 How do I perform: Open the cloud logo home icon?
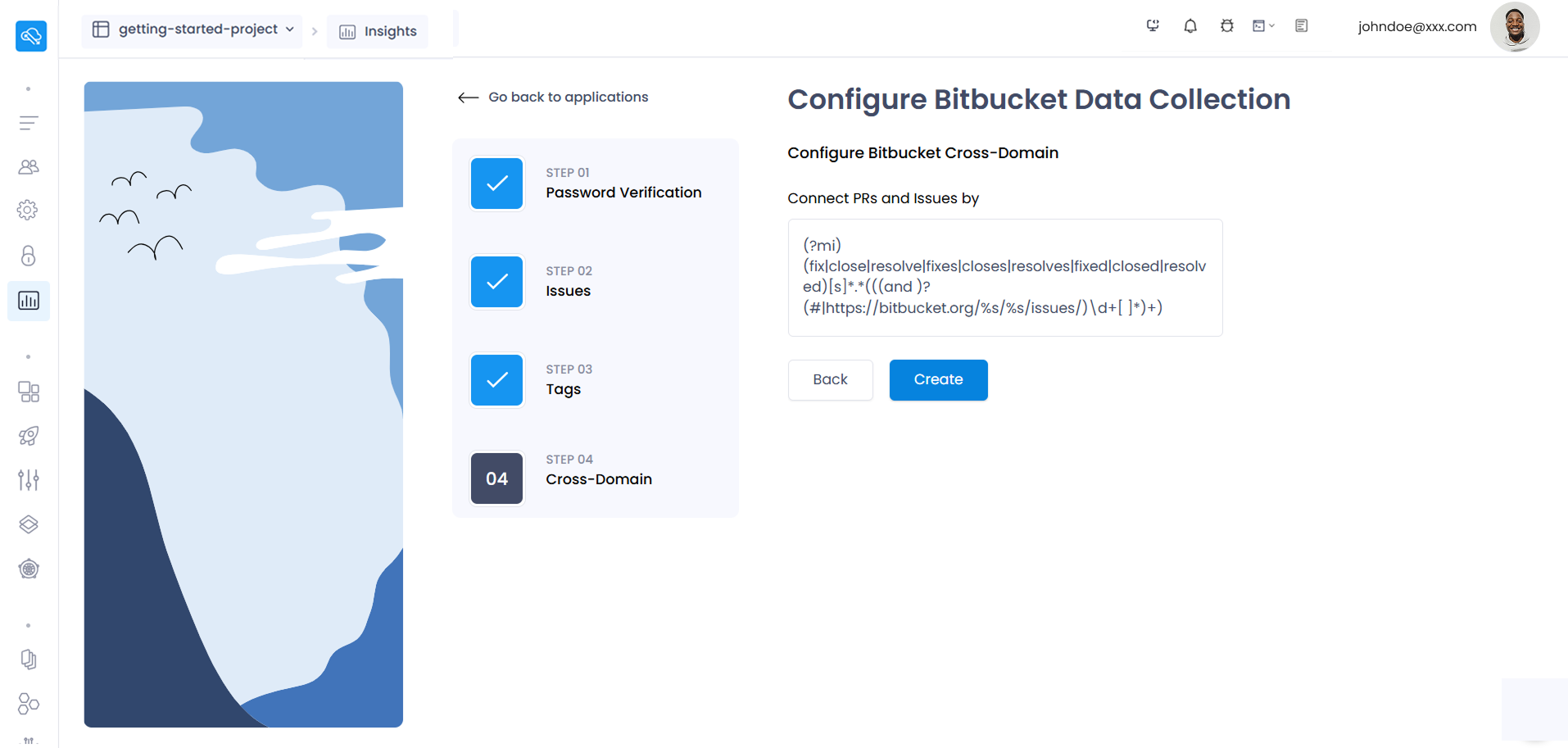tap(31, 36)
